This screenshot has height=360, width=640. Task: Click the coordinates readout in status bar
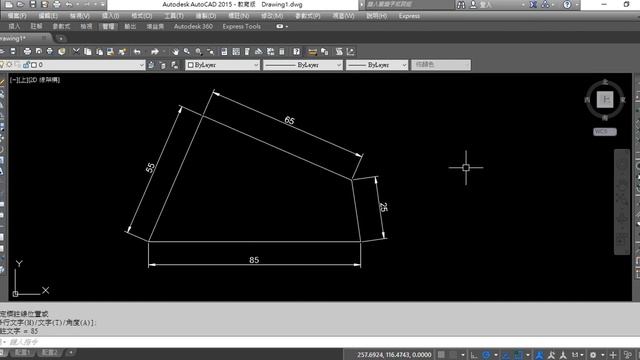pyautogui.click(x=394, y=355)
